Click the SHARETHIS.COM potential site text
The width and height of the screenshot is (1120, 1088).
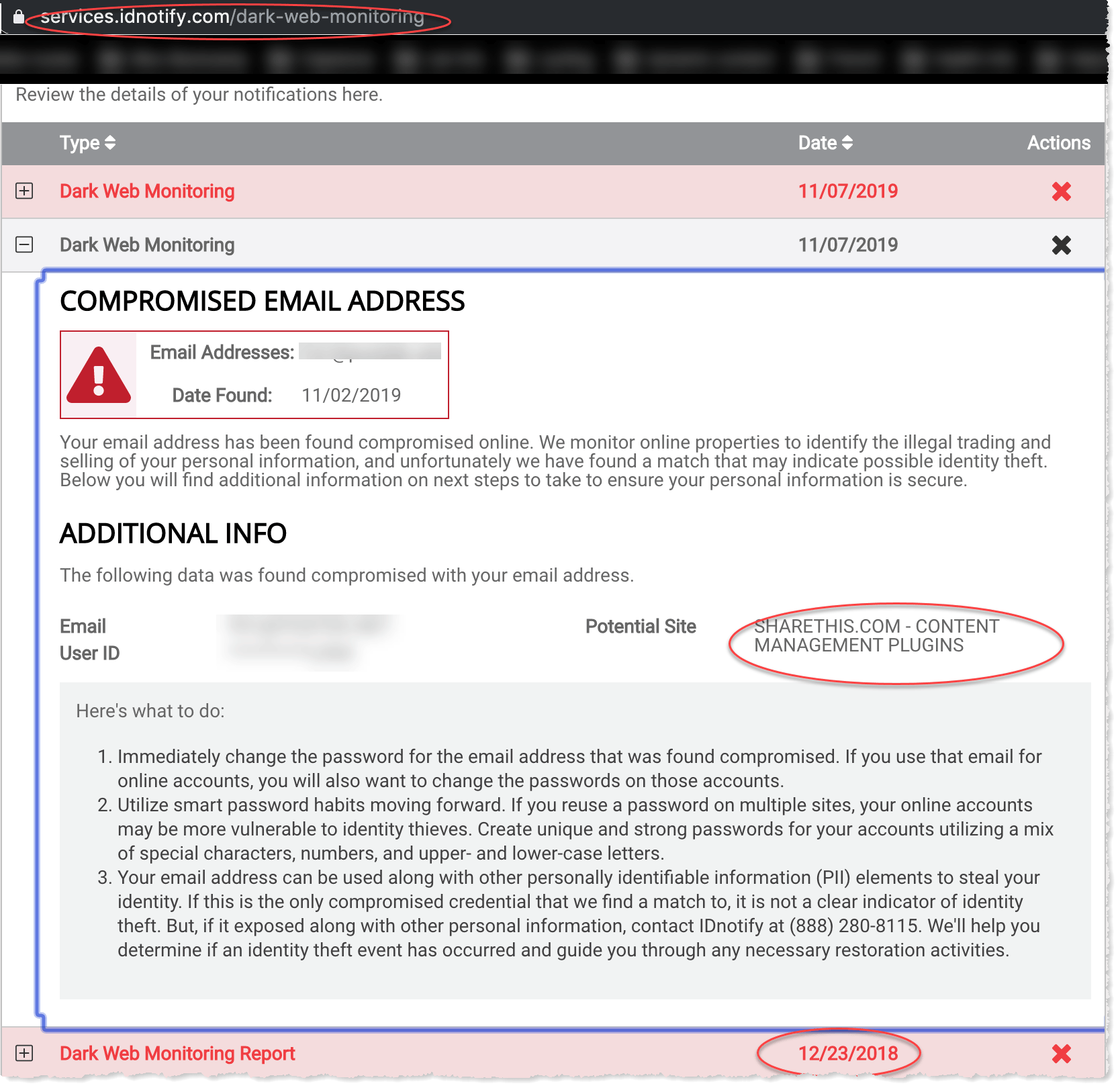876,635
